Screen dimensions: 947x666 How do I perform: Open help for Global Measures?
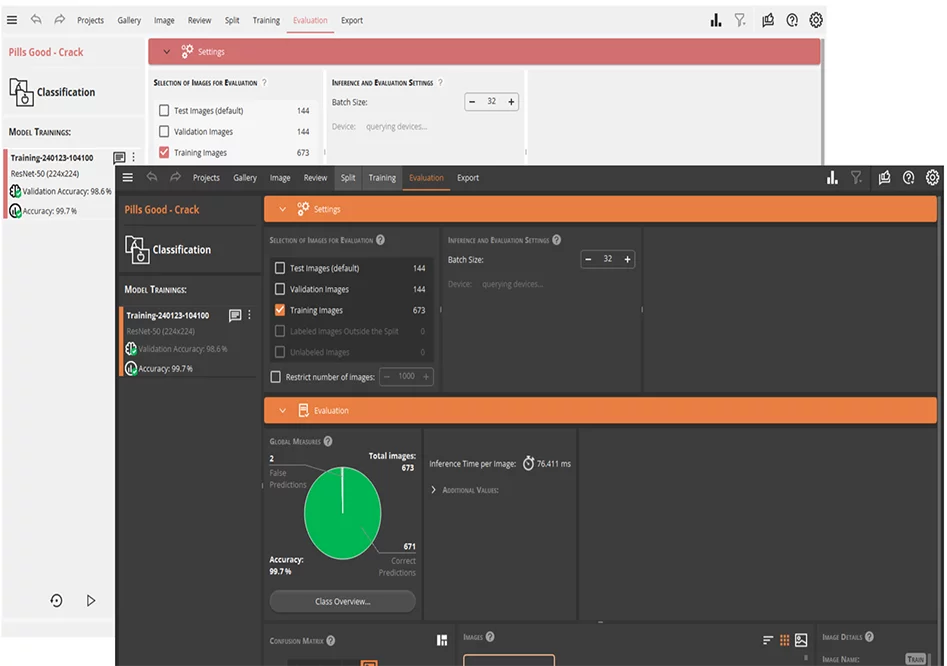(x=328, y=441)
